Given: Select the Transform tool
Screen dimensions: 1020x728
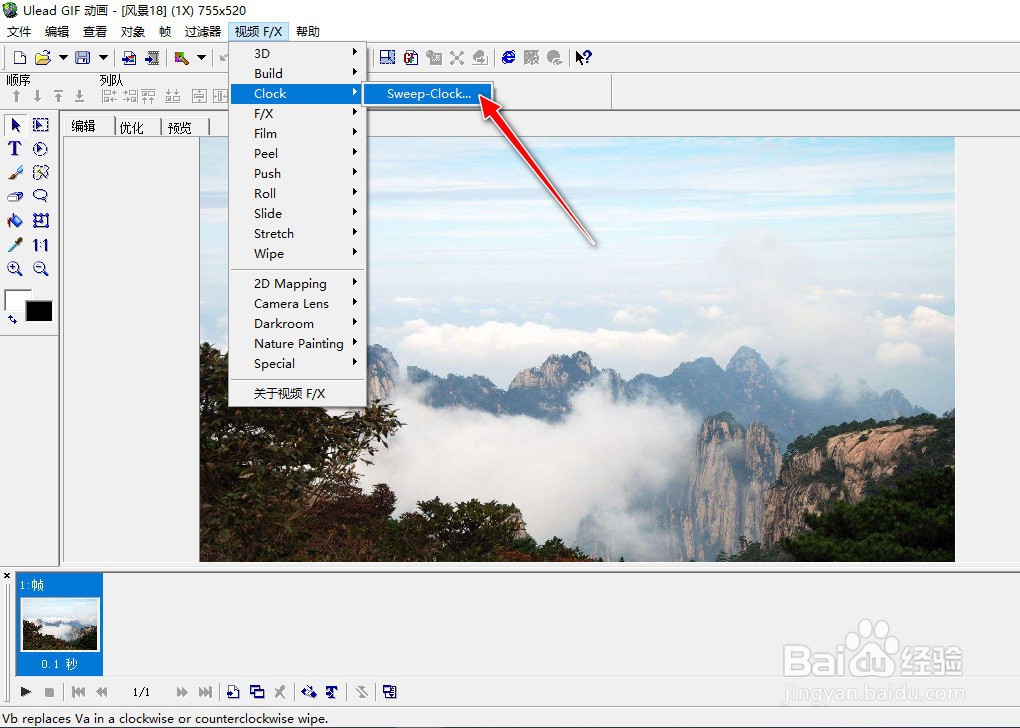Looking at the screenshot, I should point(40,221).
